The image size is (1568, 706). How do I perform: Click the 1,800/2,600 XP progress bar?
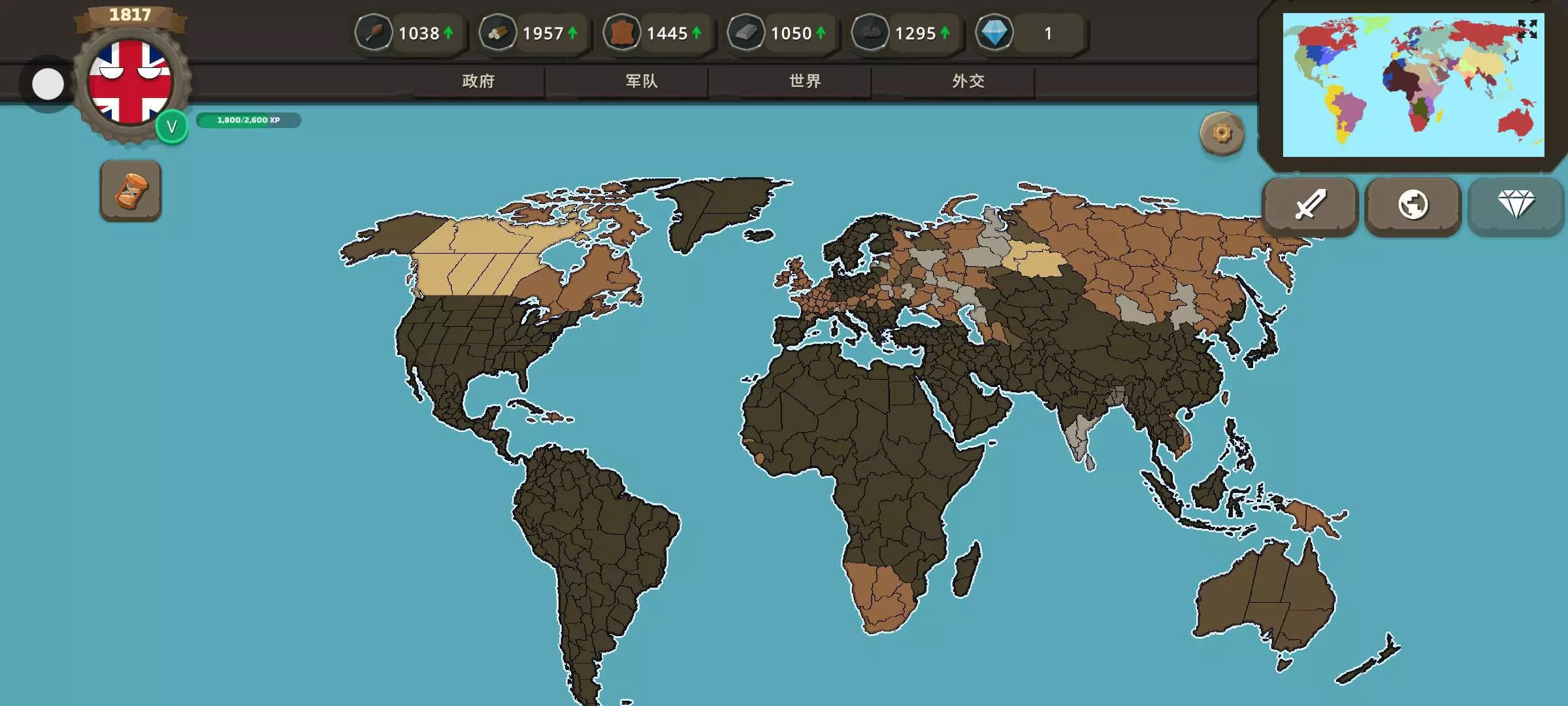(x=248, y=120)
